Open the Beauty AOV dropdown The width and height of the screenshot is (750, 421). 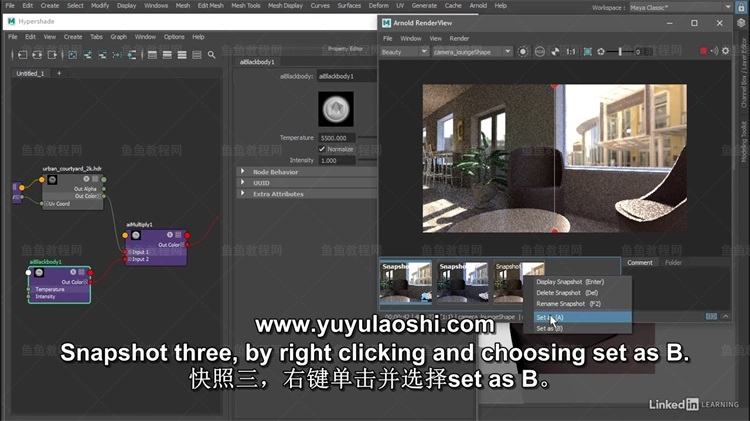tap(404, 52)
